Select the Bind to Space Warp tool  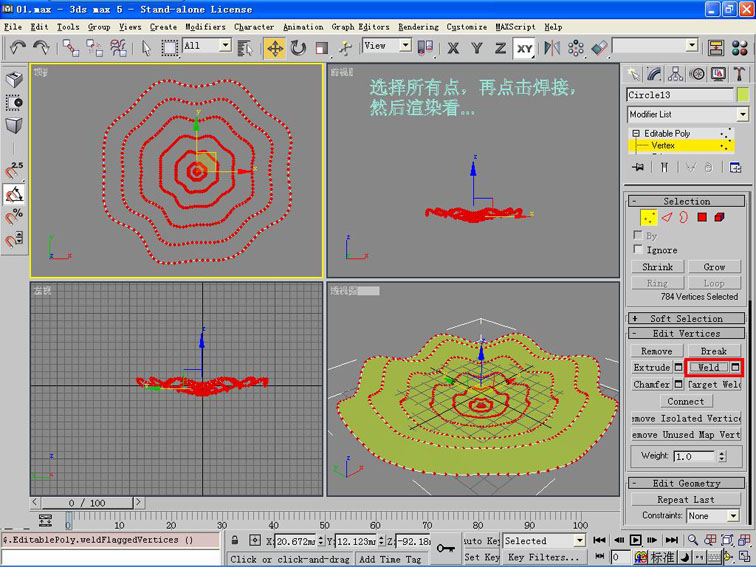[118, 48]
